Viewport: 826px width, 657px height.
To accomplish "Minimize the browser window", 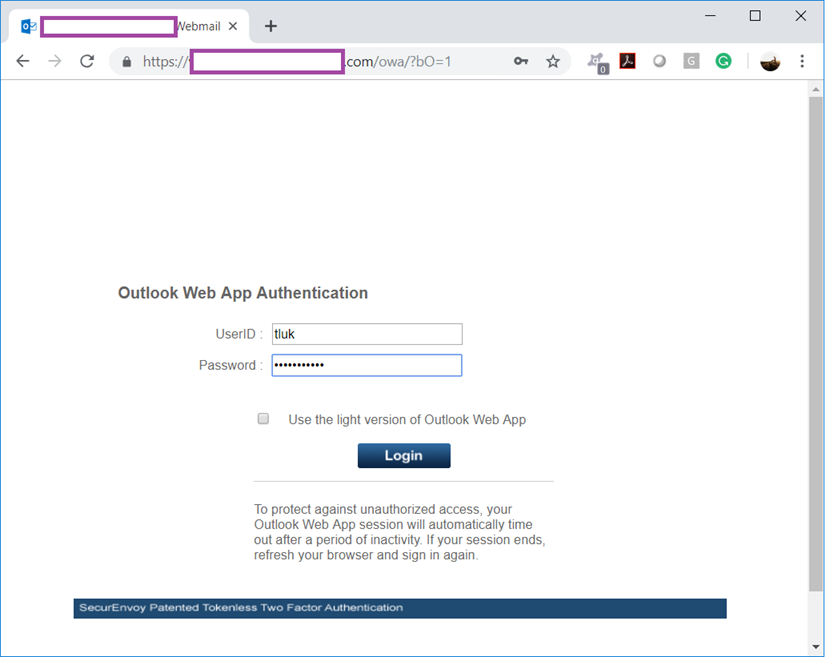I will (710, 16).
